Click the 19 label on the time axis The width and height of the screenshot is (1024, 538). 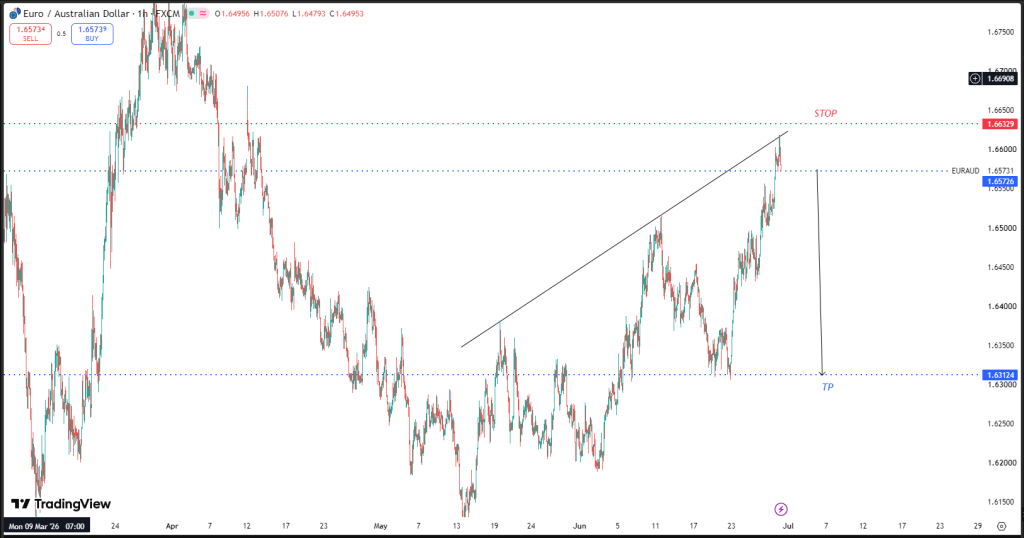click(x=494, y=526)
